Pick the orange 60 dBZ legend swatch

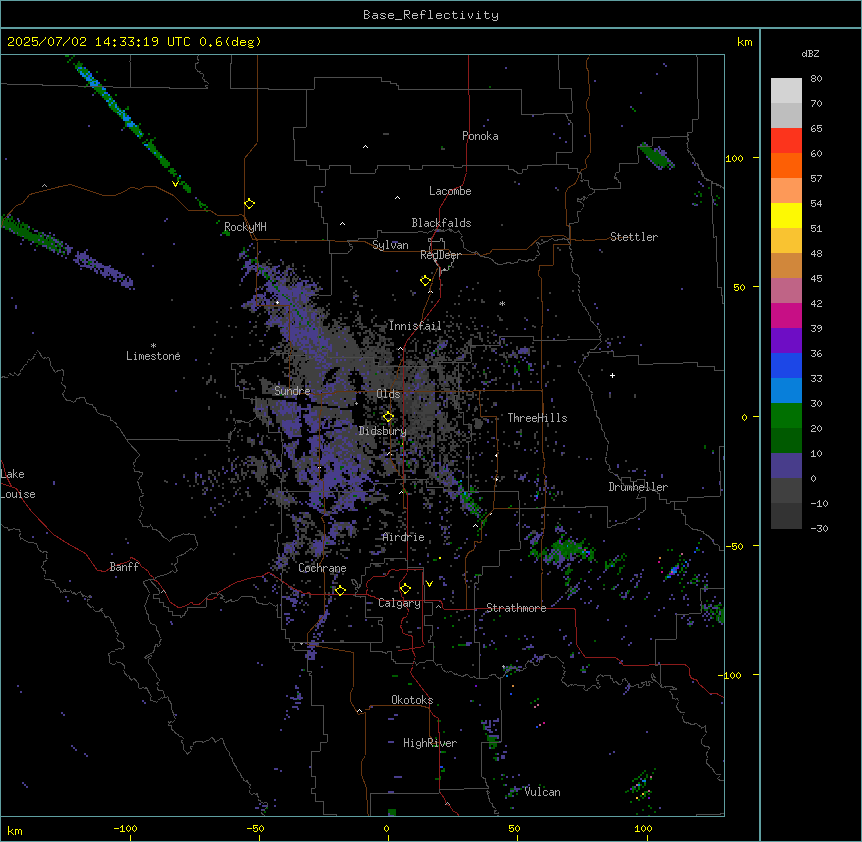tap(786, 165)
